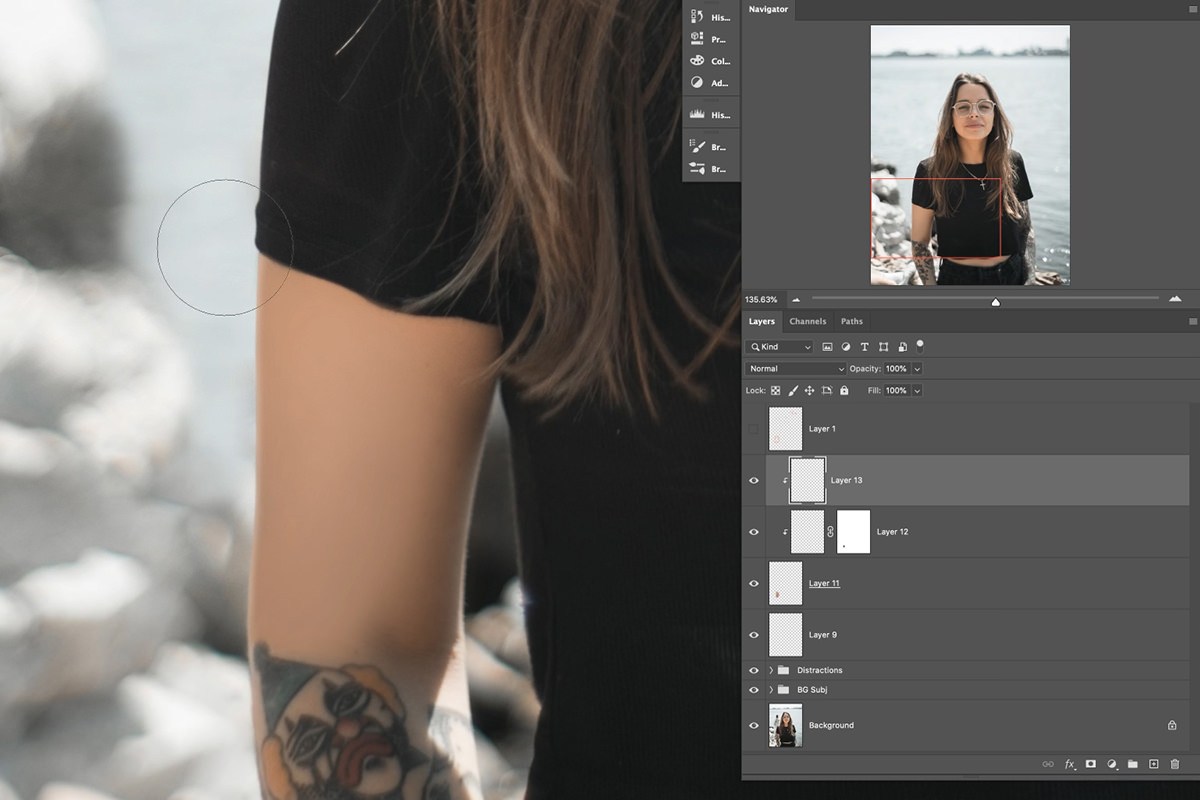1200x800 pixels.
Task: Filter layers by adjustment layers icon
Action: point(846,347)
